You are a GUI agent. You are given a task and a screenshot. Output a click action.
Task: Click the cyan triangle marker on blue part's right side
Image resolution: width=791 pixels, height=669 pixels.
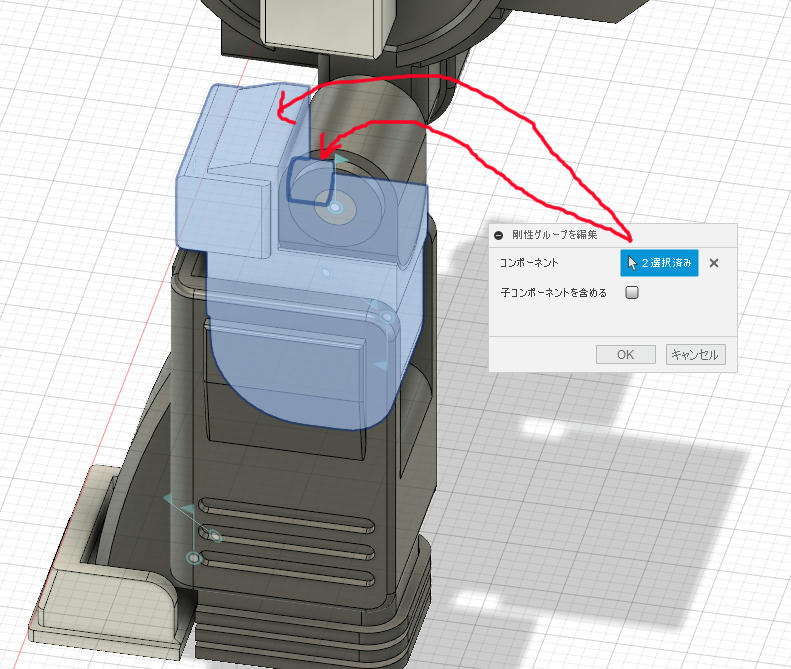381,365
